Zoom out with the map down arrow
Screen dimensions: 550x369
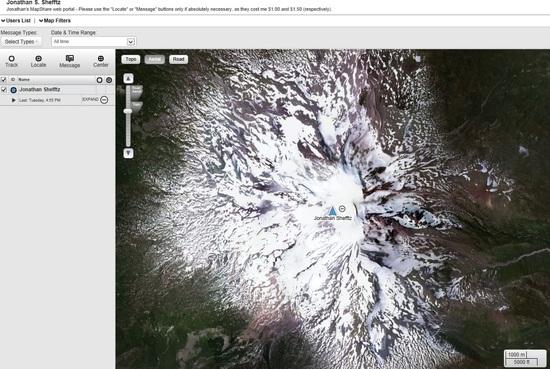(128, 153)
